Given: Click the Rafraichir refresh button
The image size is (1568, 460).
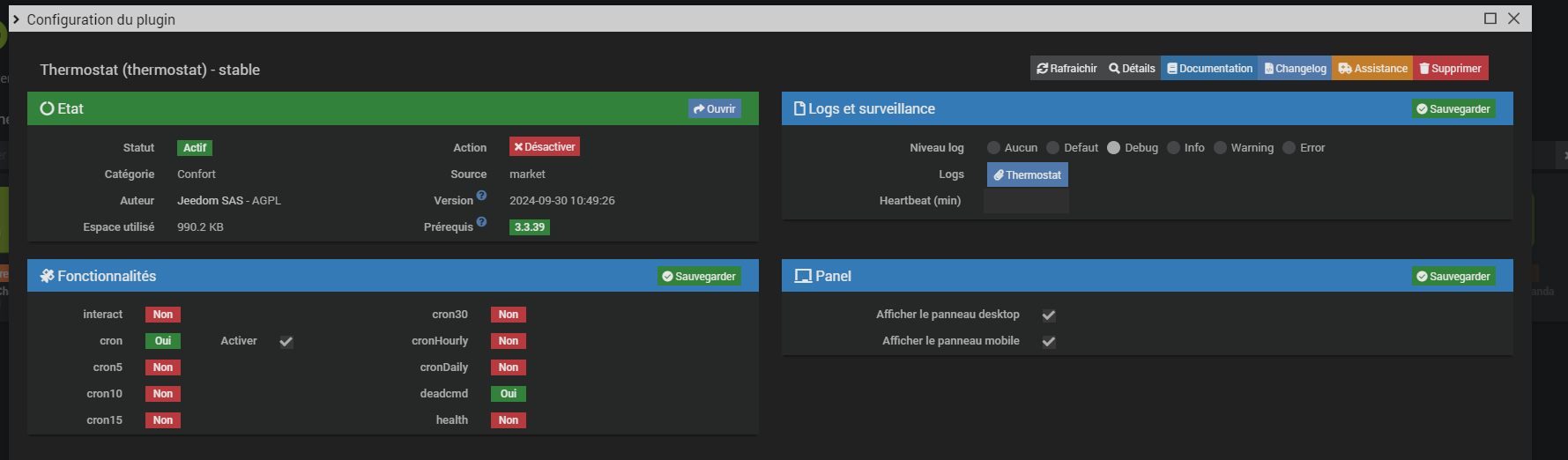Looking at the screenshot, I should pos(1066,69).
